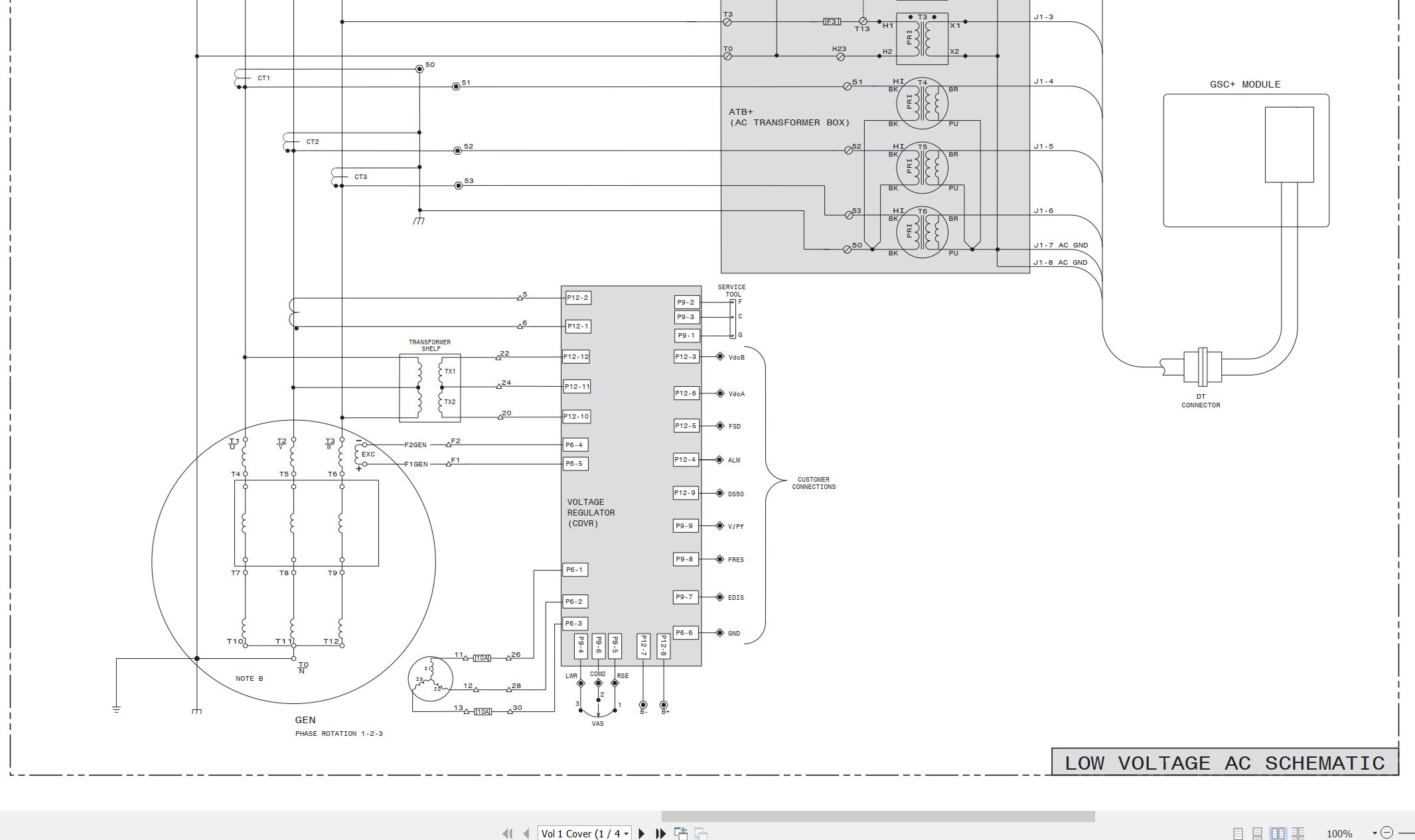The width and height of the screenshot is (1415, 840).
Task: Select continuous facing view layout
Action: click(1298, 833)
